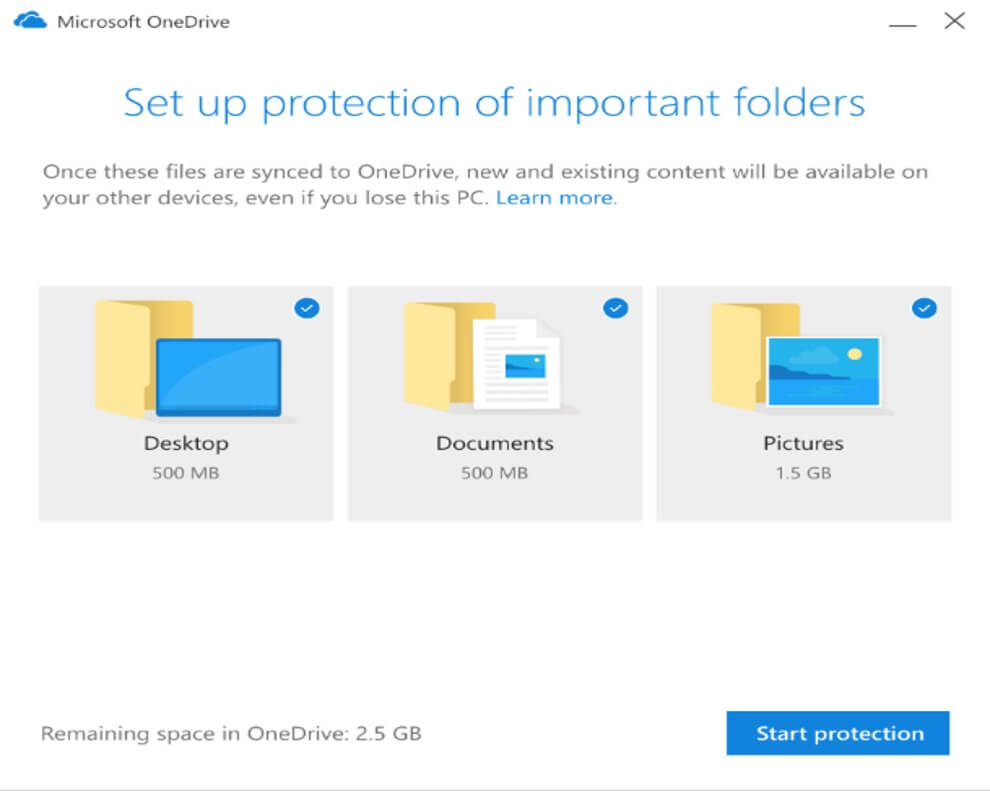Select the Pictures tile
990x792 pixels.
pyautogui.click(x=803, y=403)
